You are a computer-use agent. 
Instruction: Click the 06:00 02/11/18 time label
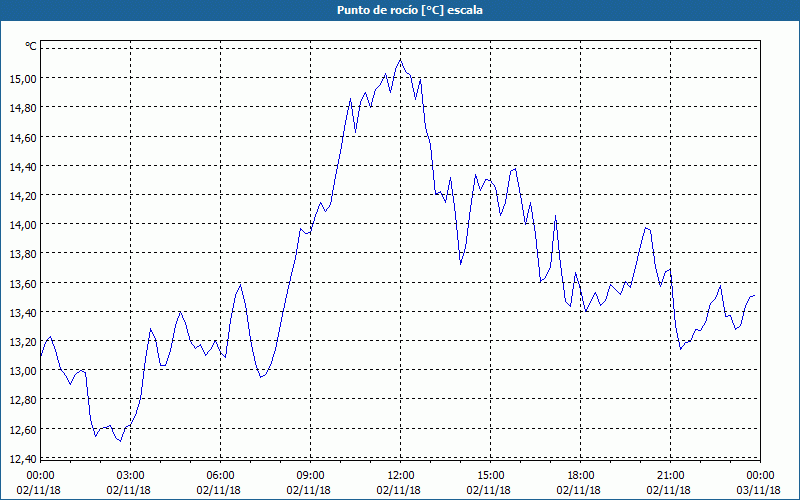coord(219,483)
